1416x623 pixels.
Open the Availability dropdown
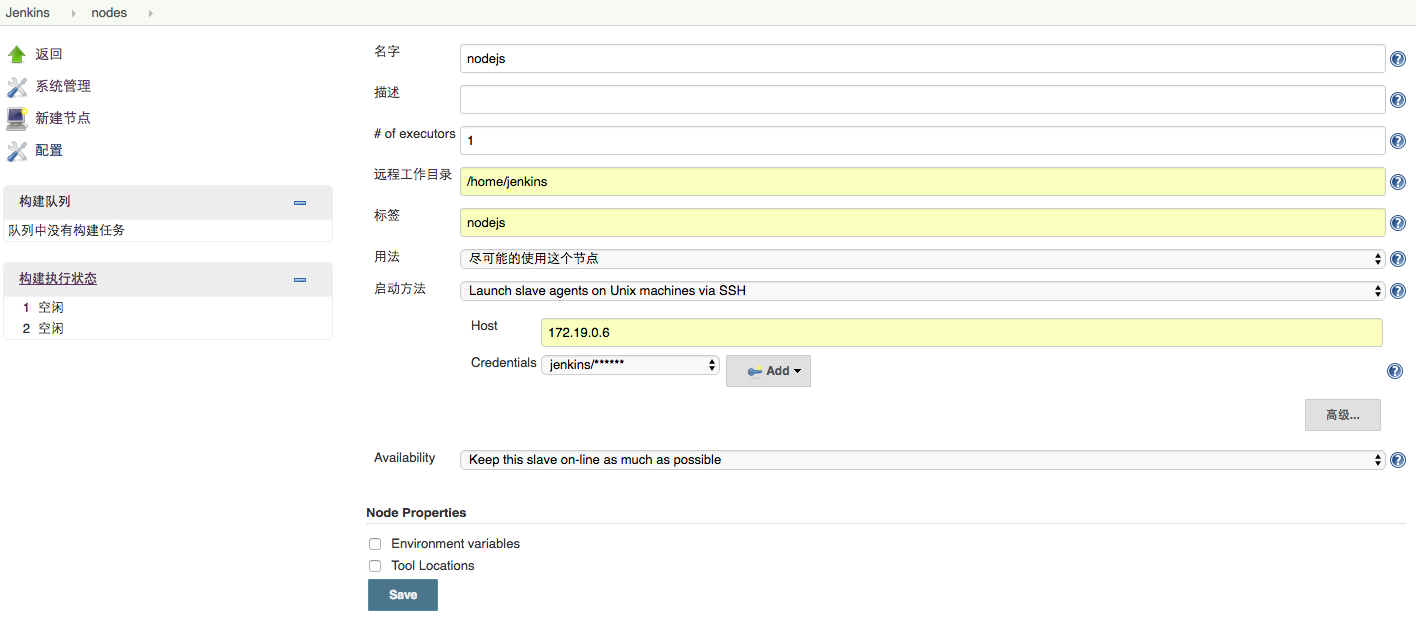(922, 460)
